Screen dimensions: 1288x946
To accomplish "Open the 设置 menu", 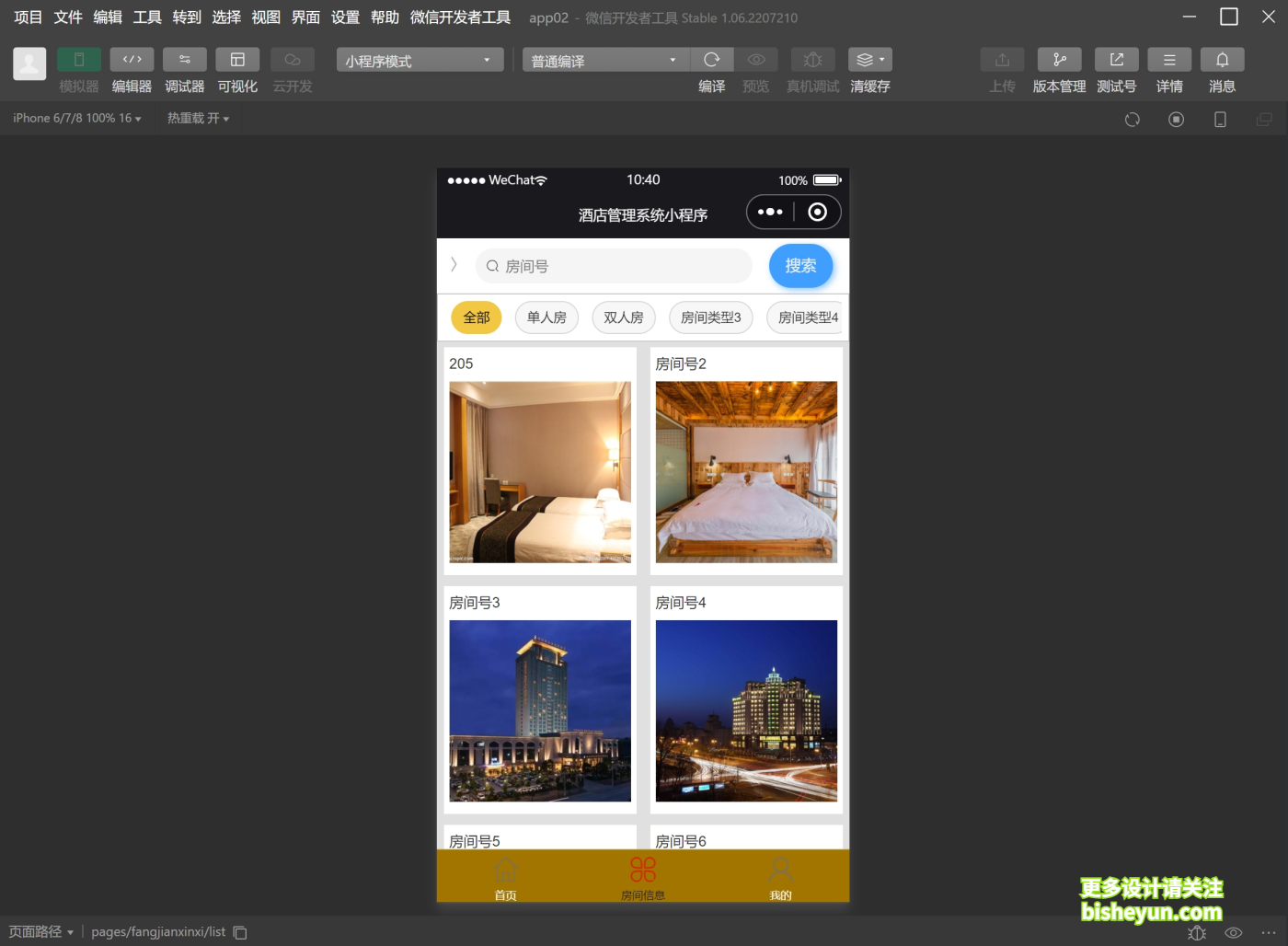I will (345, 17).
